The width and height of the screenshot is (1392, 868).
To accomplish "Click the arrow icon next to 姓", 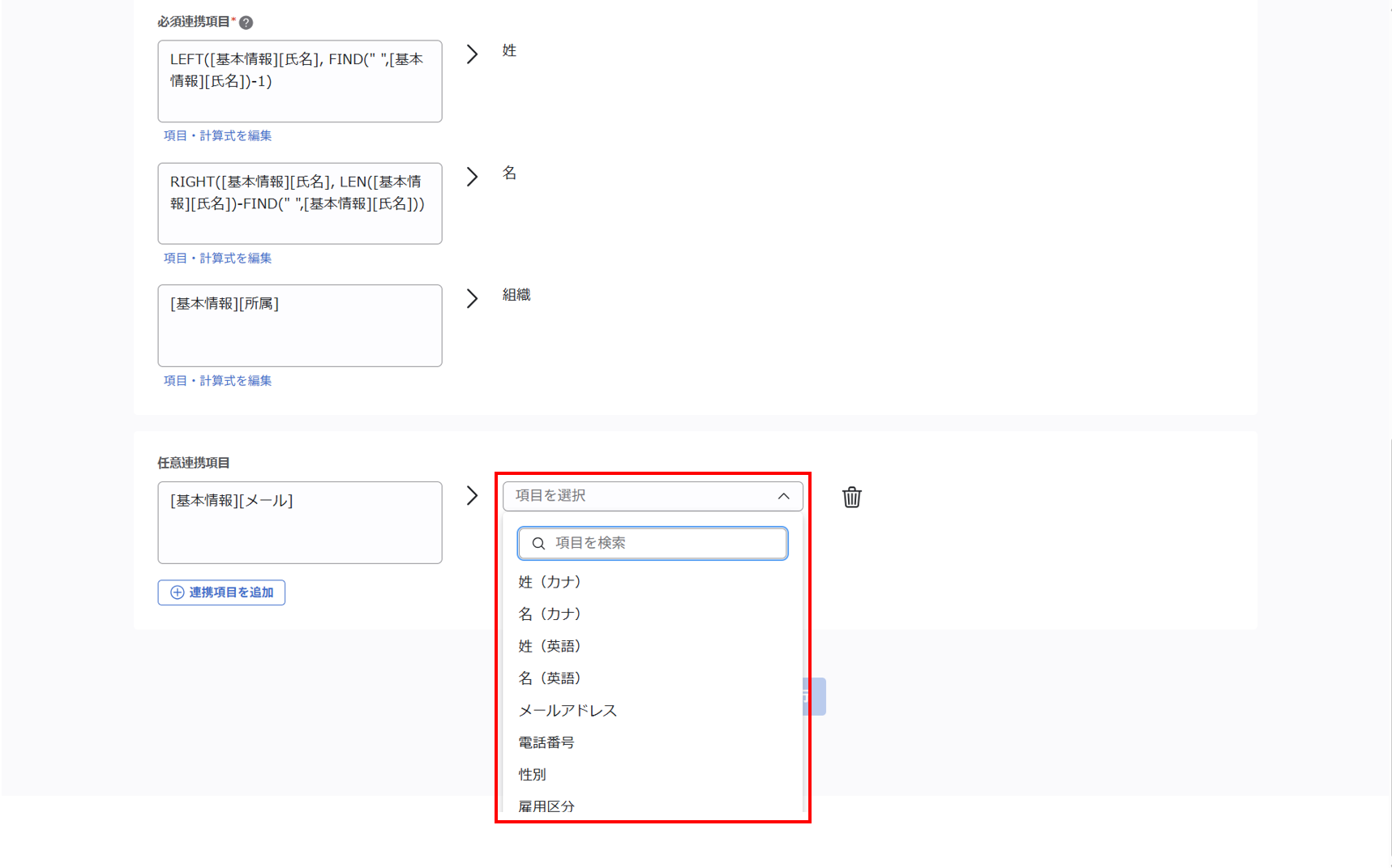I will coord(472,54).
